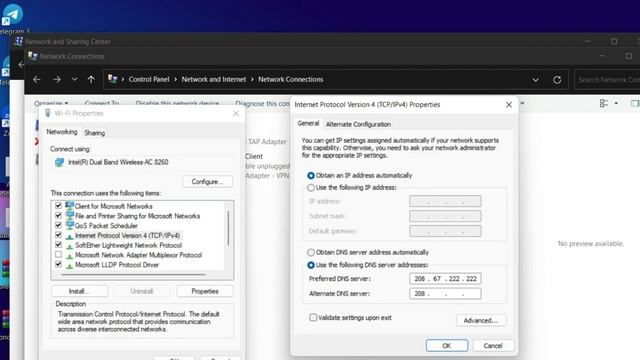Refresh the Network Connections window
This screenshot has width=640, height=360.
pos(557,80)
